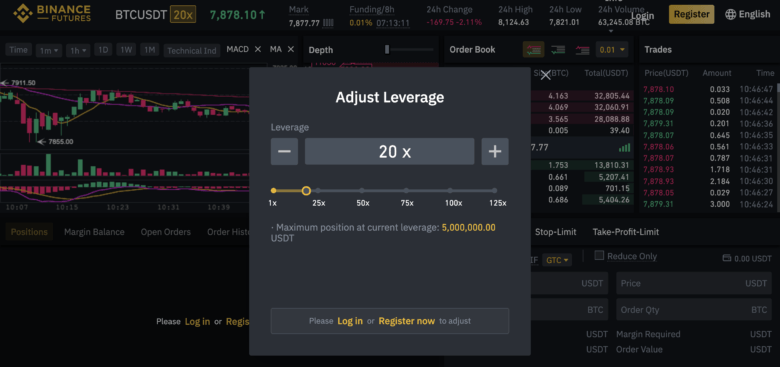Image resolution: width=780 pixels, height=367 pixels.
Task: Select the 1M chart interval
Action: 149,50
